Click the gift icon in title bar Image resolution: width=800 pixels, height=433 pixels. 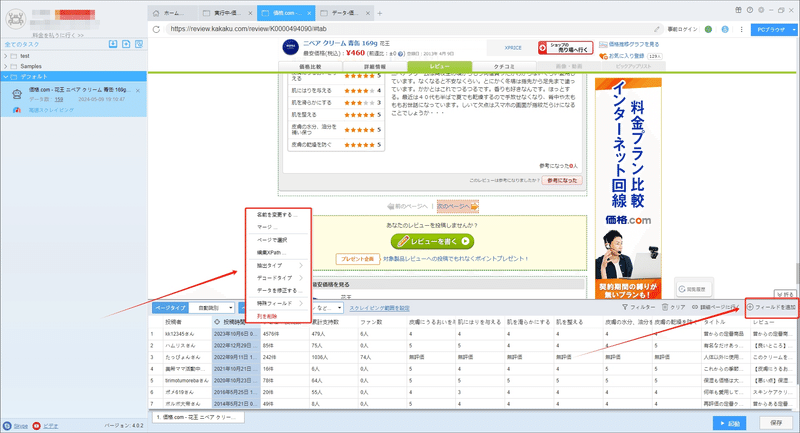738,10
